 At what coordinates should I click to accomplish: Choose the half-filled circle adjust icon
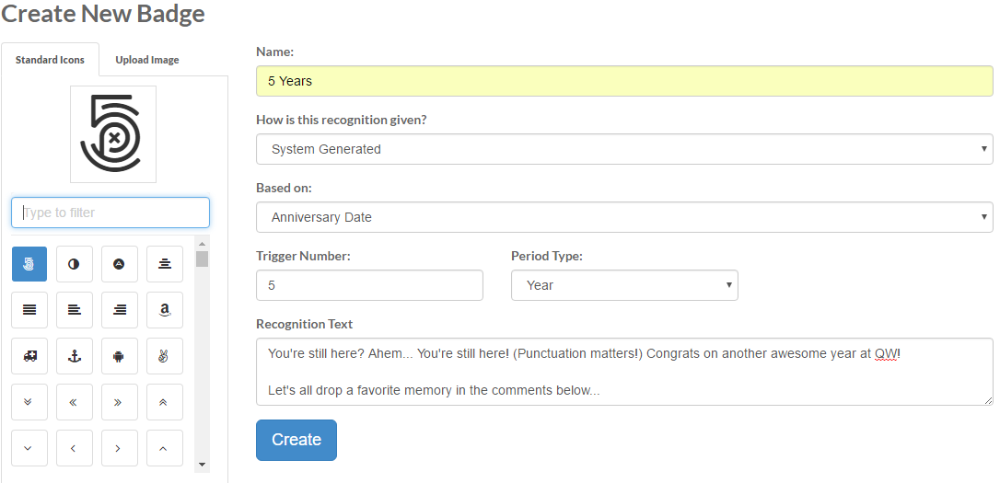pyautogui.click(x=74, y=264)
